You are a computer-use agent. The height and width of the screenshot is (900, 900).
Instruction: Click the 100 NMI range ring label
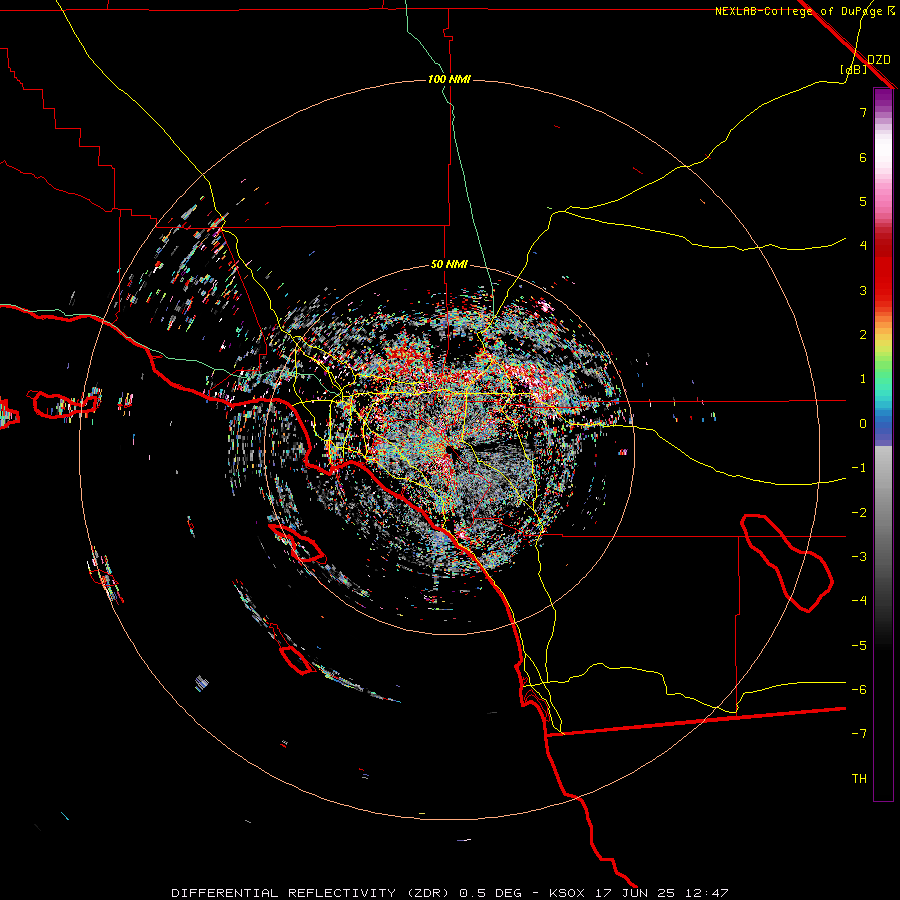[x=449, y=79]
